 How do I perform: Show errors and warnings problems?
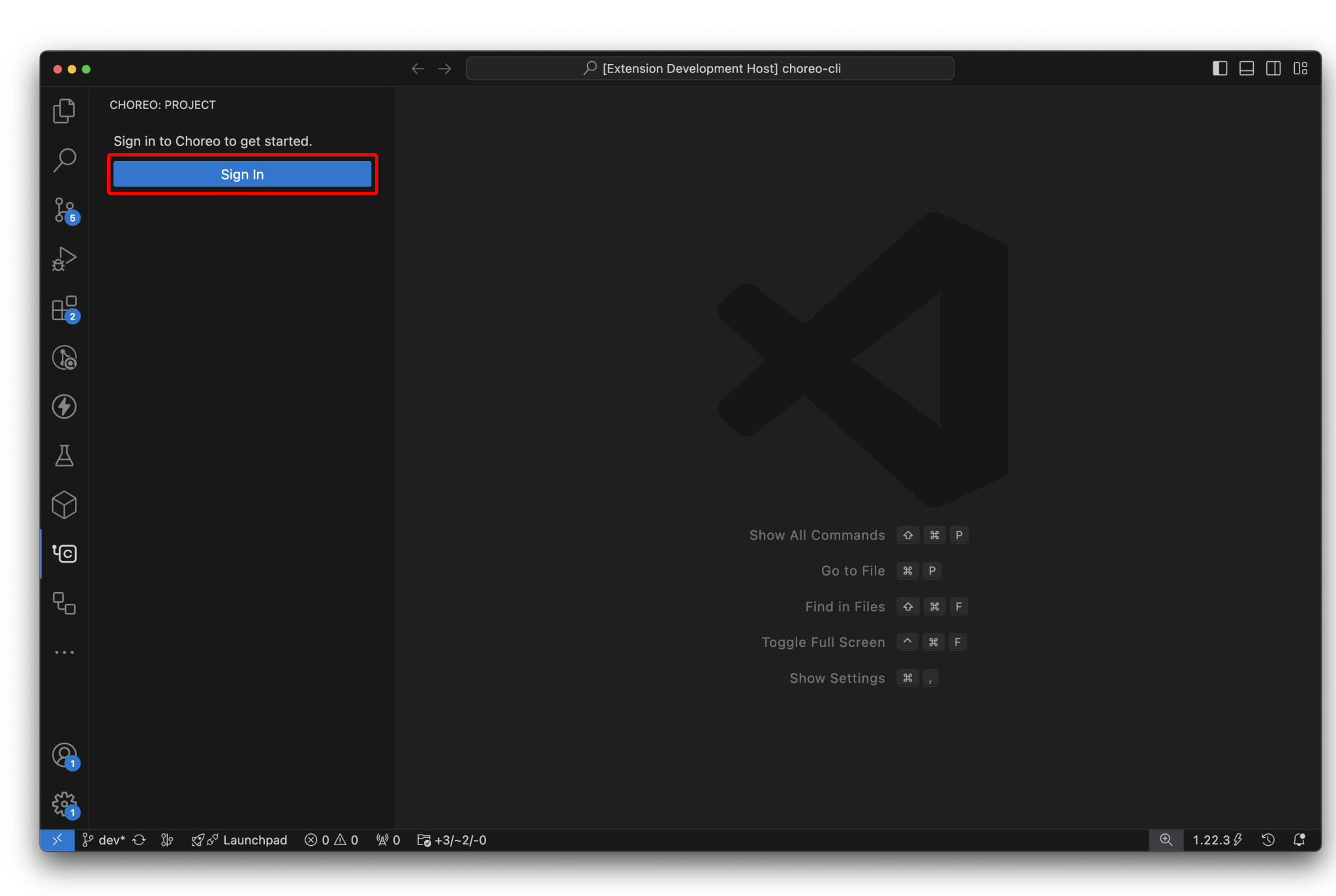[x=331, y=840]
